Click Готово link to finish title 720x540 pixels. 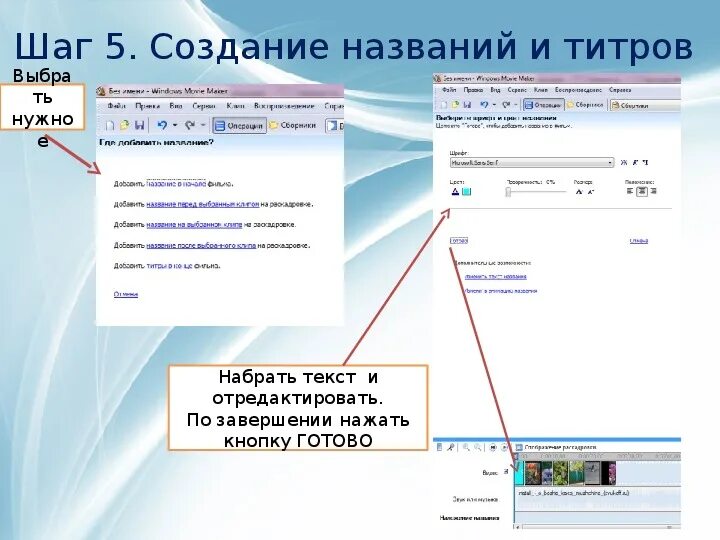pos(459,241)
